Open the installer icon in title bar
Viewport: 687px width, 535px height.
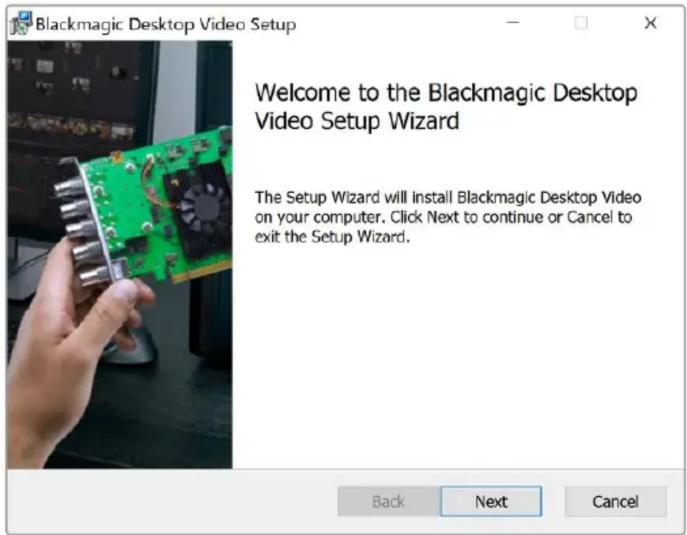[x=20, y=23]
